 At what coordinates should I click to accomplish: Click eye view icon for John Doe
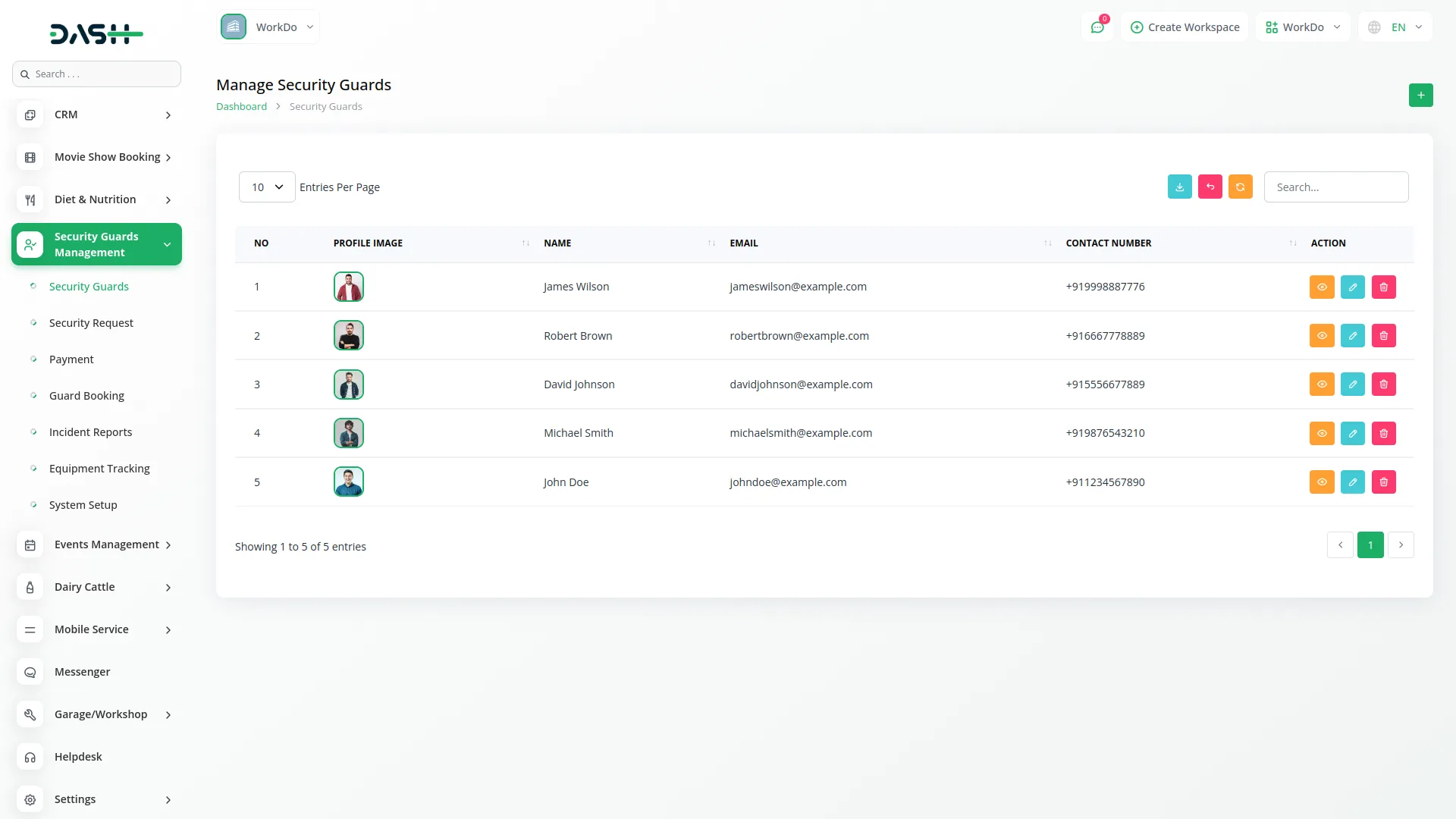1321,482
